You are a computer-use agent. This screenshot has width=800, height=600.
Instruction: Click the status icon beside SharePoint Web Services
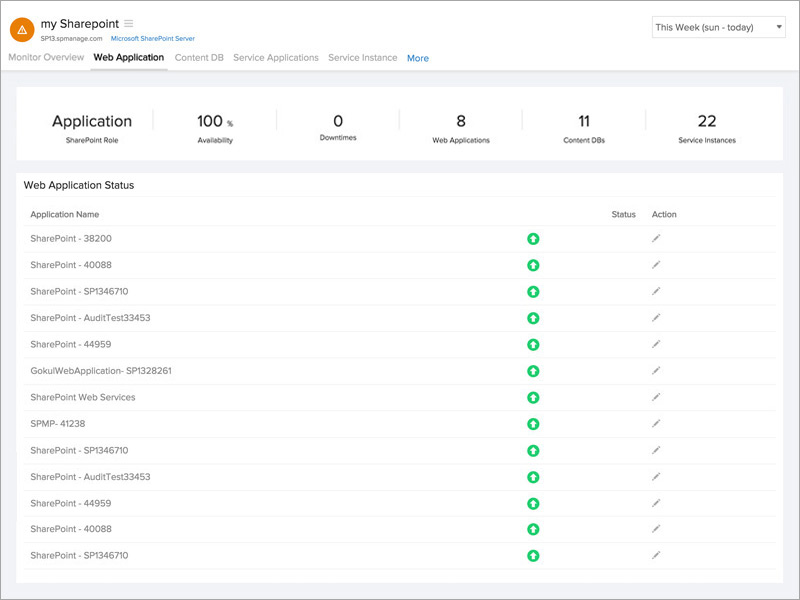[x=535, y=397]
